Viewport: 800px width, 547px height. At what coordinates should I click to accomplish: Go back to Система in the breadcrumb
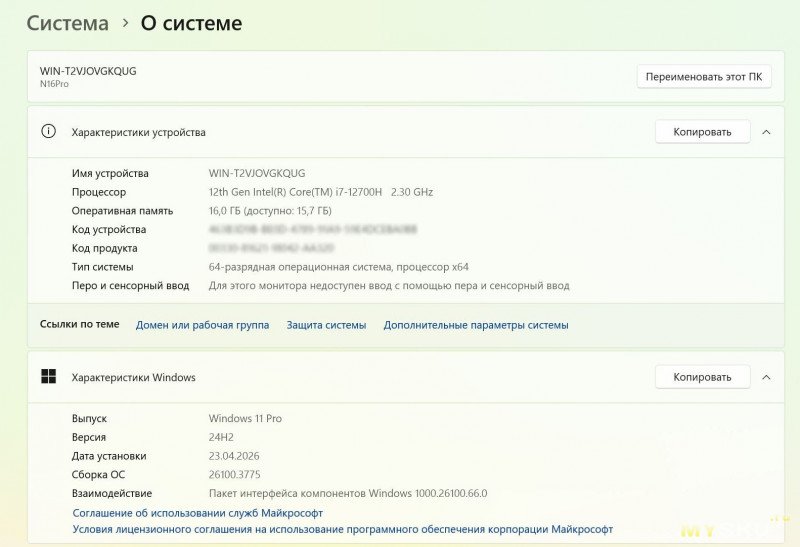click(x=67, y=23)
